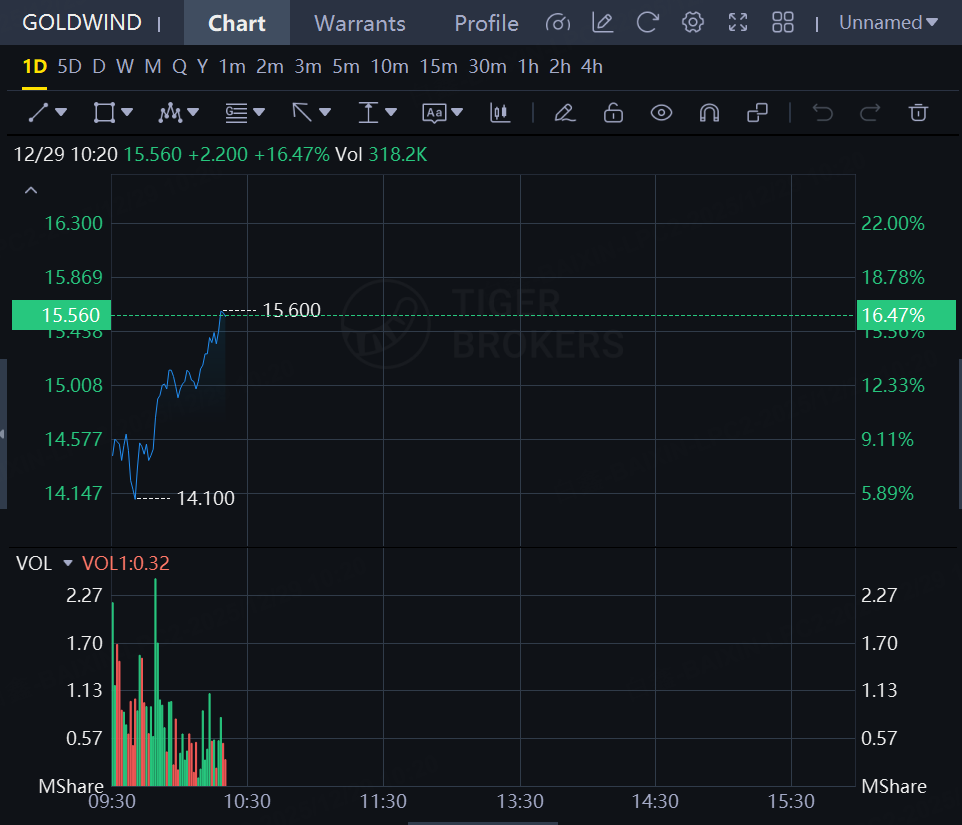
Task: Click the VOL1:0.32 indicator value
Action: pos(126,563)
